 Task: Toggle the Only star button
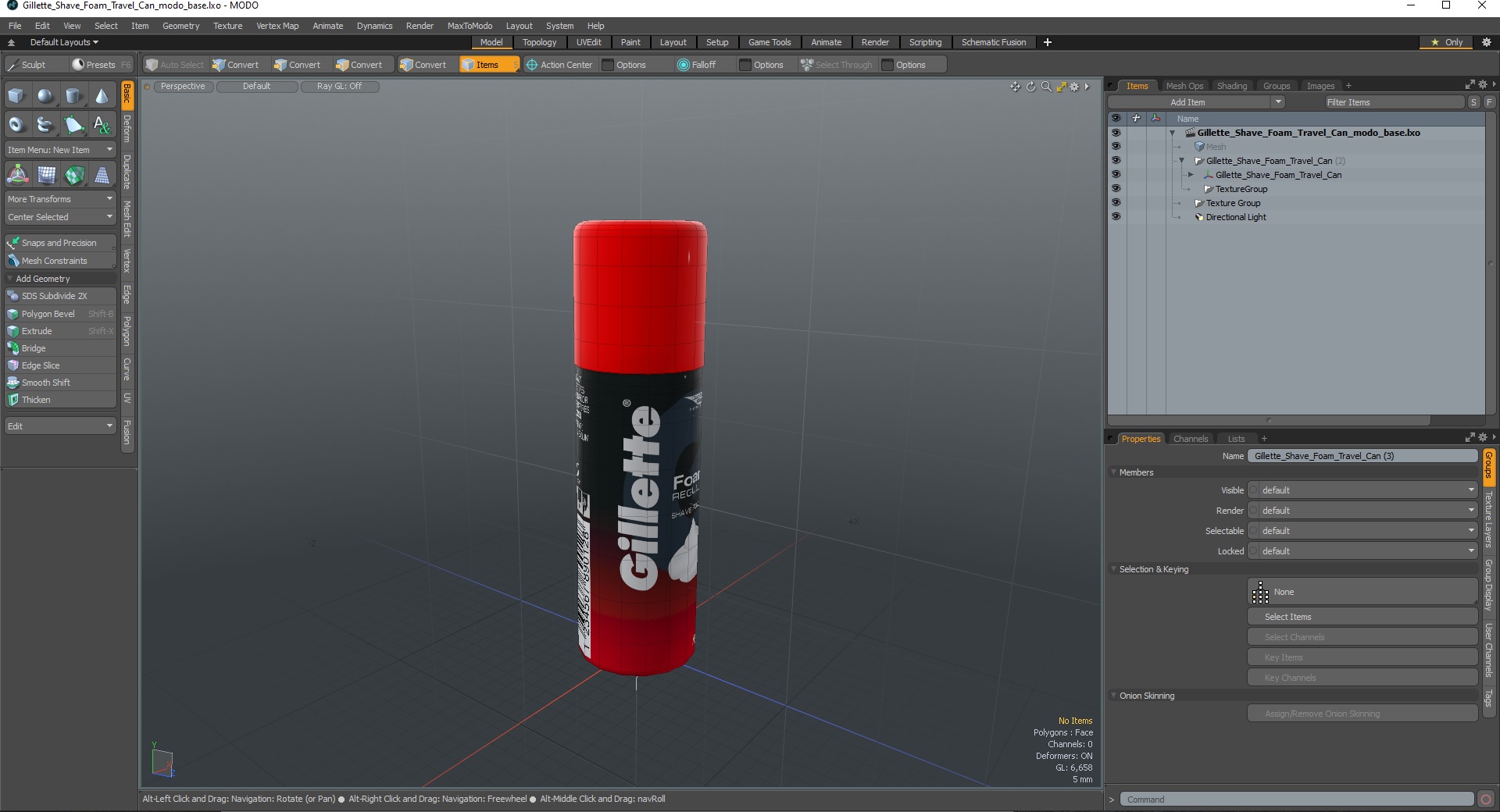pos(1446,42)
